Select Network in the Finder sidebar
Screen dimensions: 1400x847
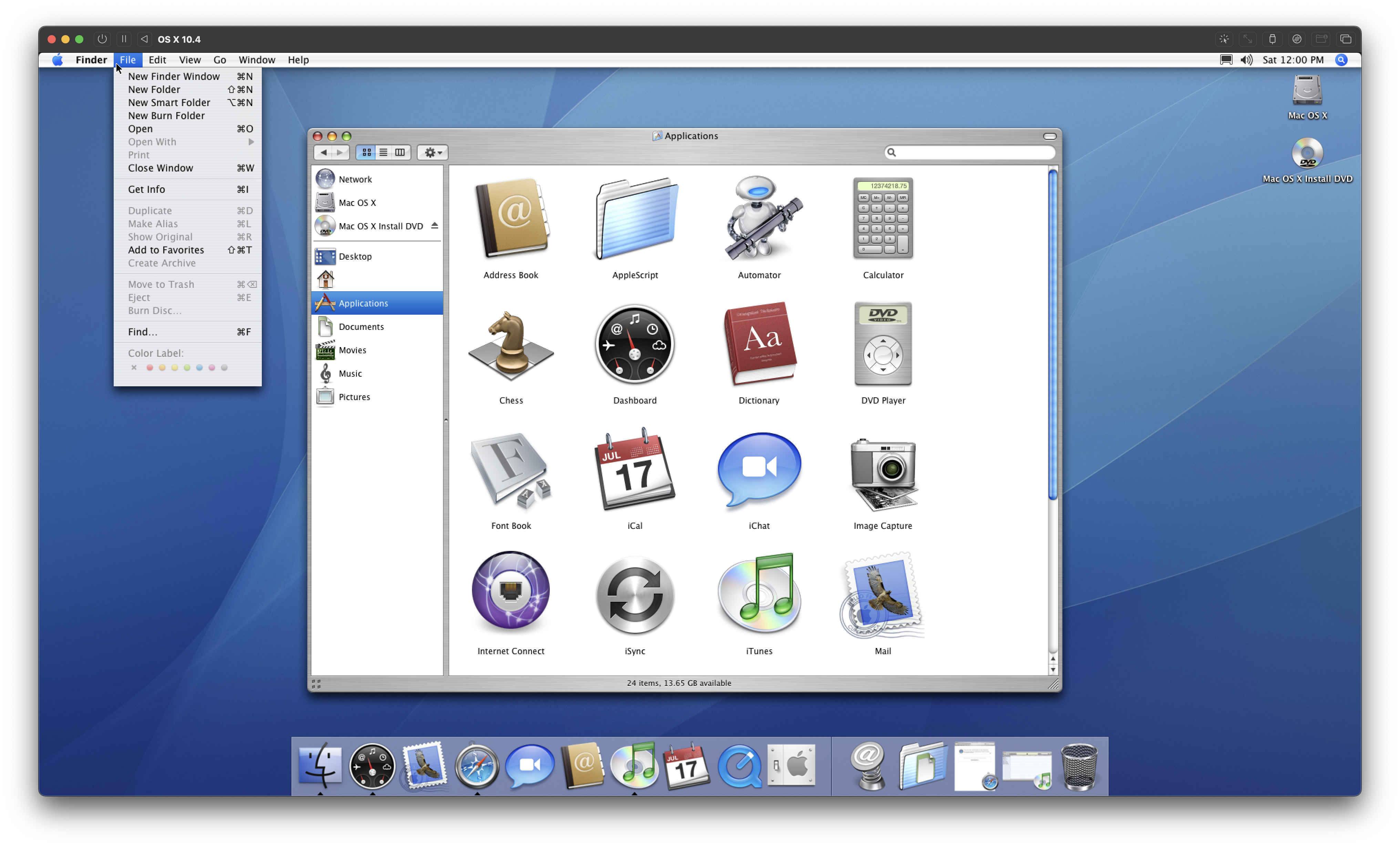[377, 179]
